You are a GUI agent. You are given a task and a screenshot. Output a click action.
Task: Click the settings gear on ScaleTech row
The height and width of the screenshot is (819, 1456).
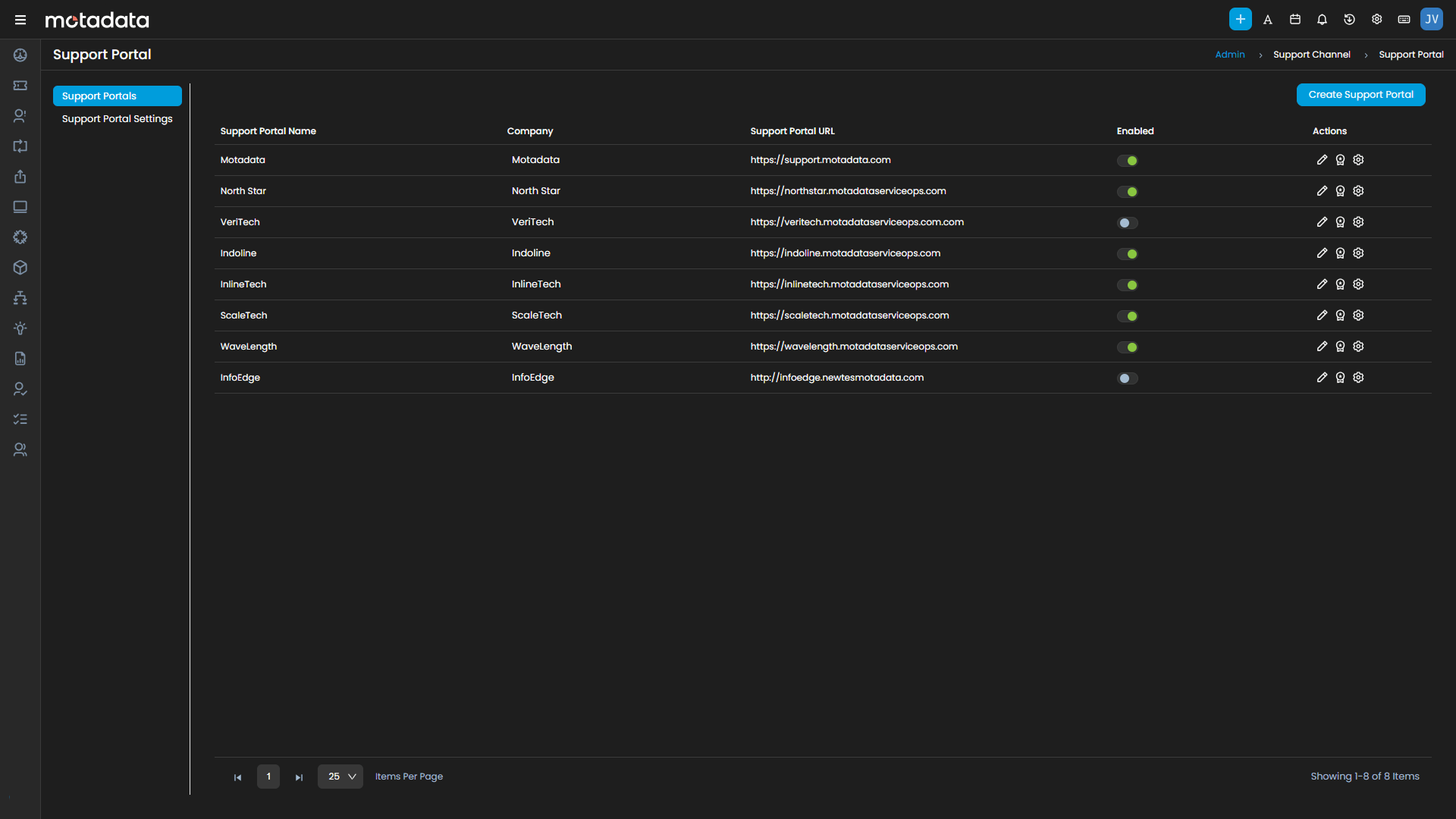[1357, 315]
